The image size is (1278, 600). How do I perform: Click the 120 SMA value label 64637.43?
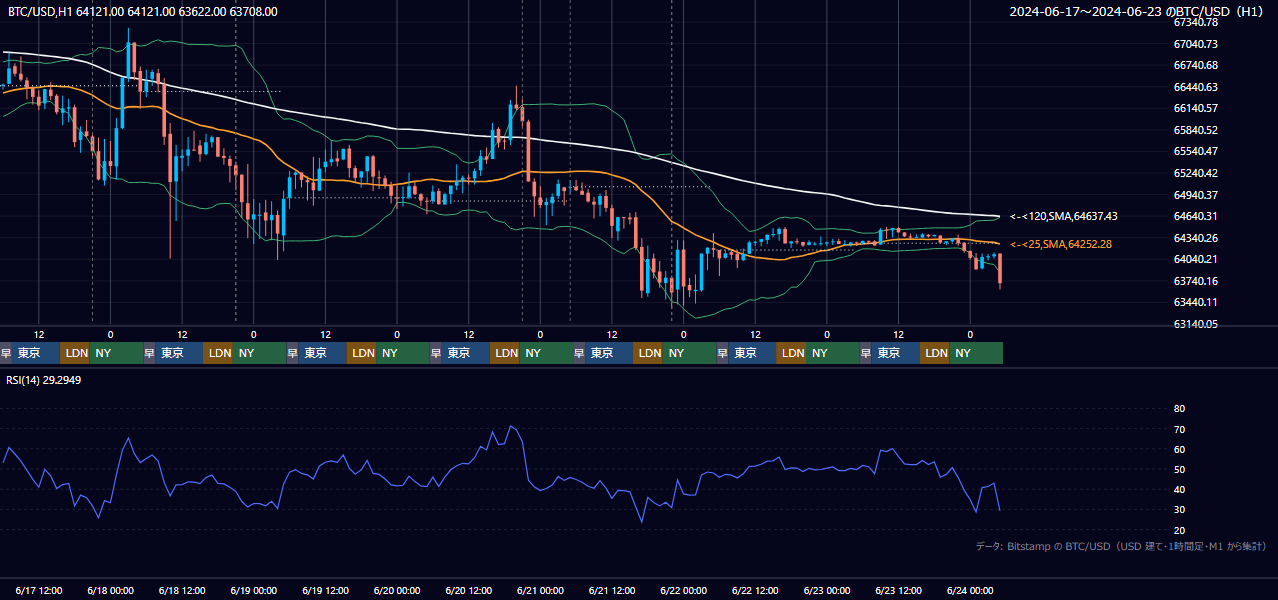pos(1063,216)
